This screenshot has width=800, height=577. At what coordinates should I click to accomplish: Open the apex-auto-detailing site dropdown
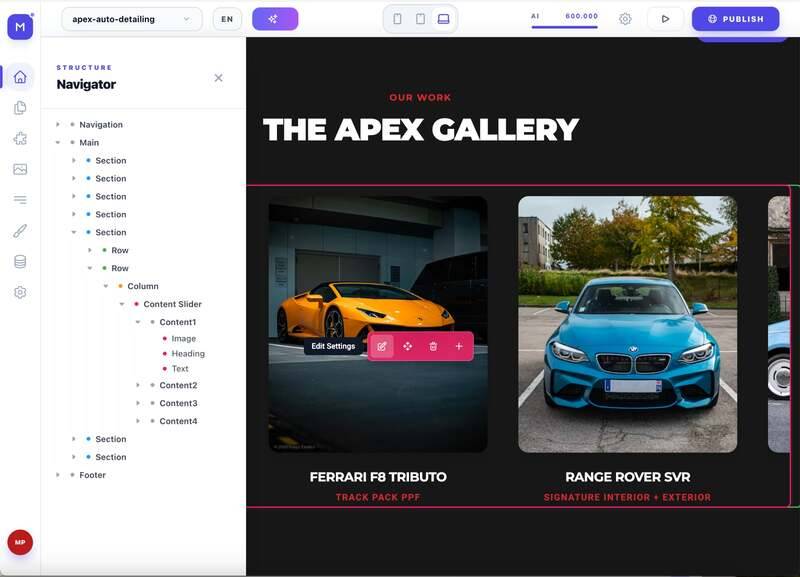pos(132,19)
